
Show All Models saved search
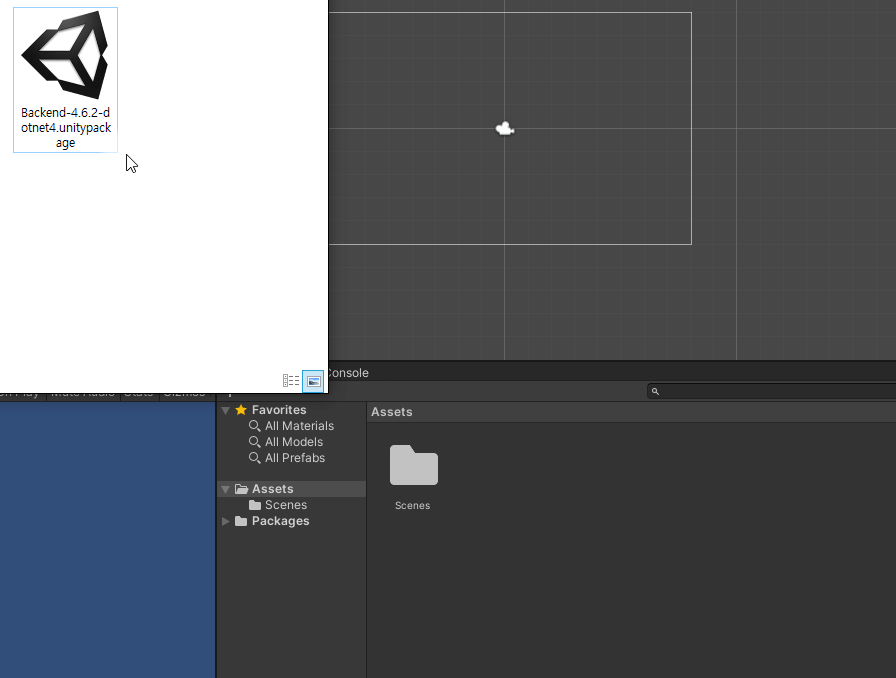coord(294,442)
